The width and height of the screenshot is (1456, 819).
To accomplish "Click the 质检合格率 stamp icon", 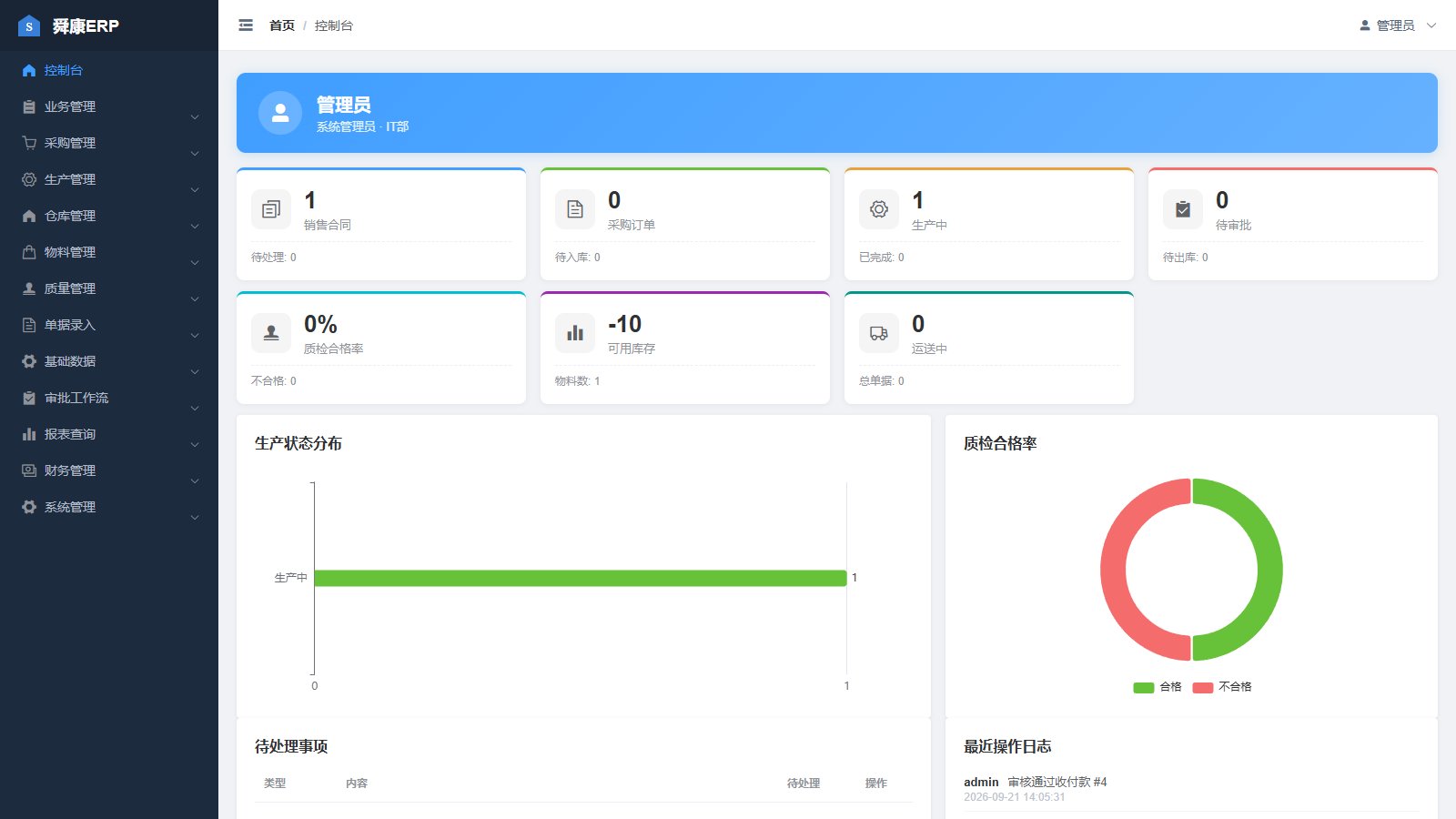I will pos(271,333).
